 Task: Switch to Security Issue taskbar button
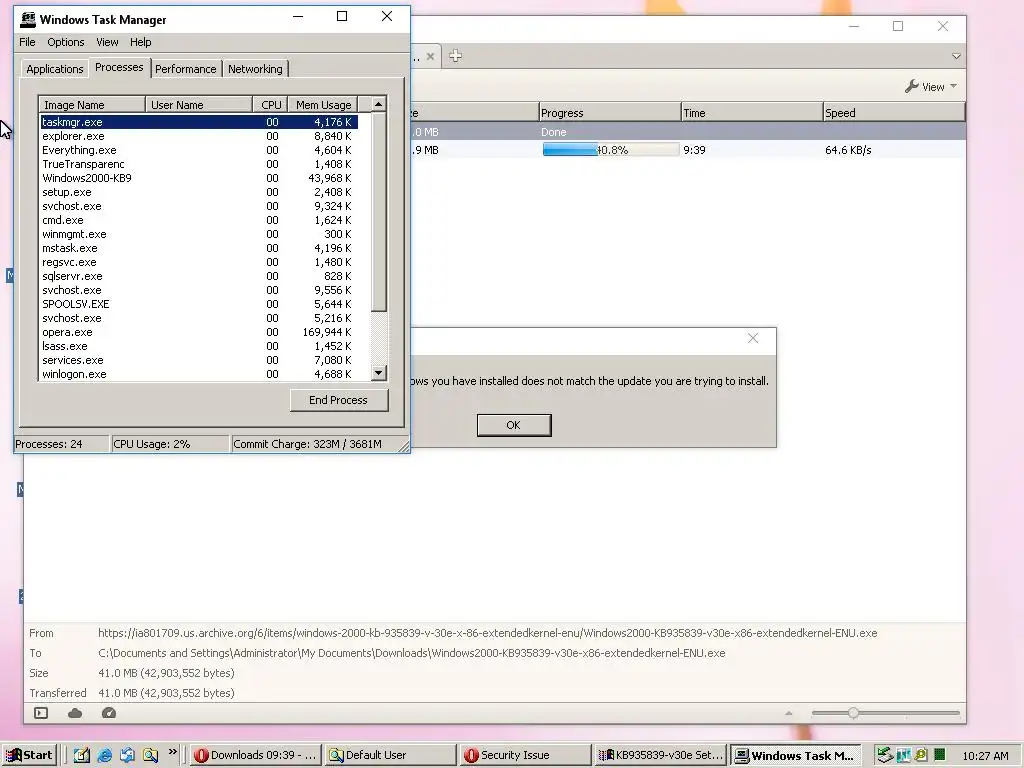[x=524, y=755]
